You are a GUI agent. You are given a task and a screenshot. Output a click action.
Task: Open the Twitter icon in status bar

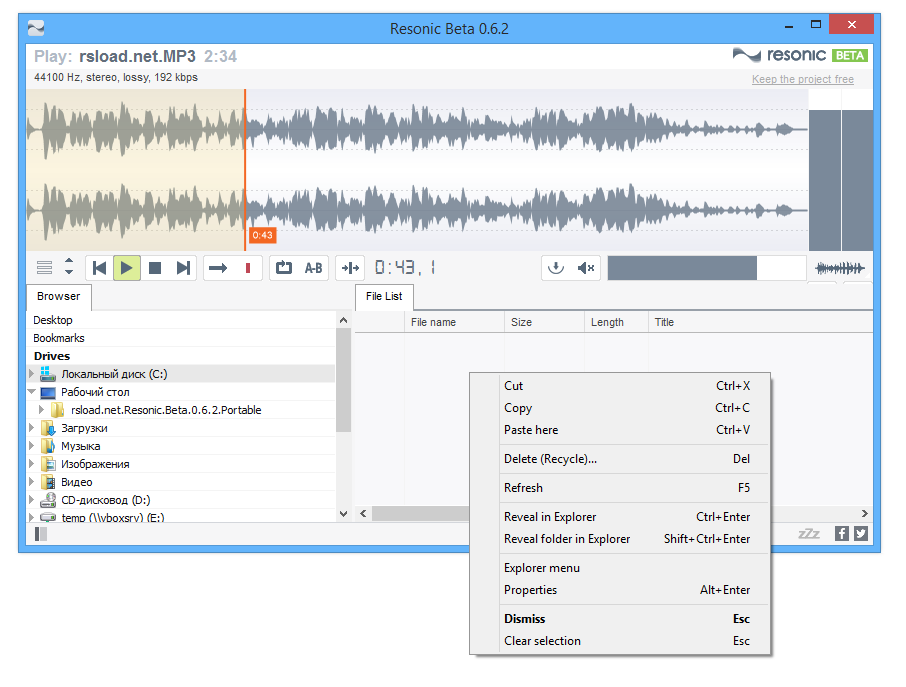pos(861,534)
